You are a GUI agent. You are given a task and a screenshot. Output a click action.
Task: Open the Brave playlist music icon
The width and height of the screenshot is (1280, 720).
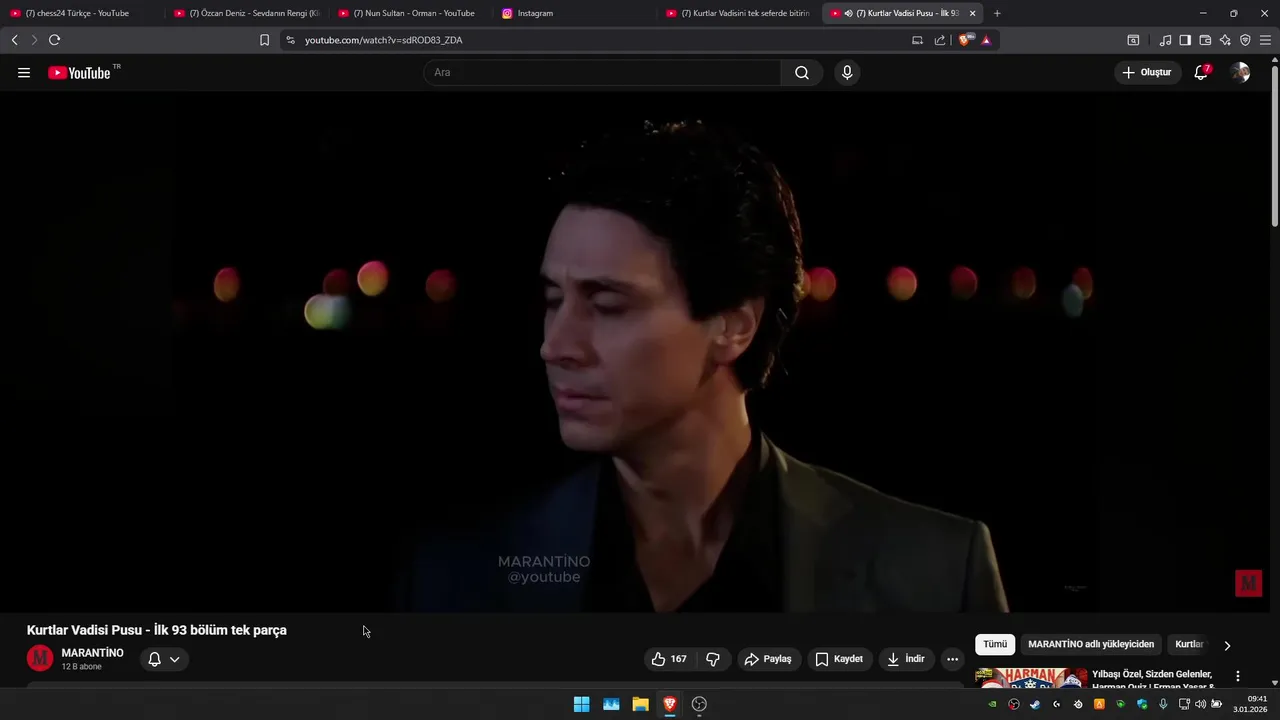(x=1165, y=40)
